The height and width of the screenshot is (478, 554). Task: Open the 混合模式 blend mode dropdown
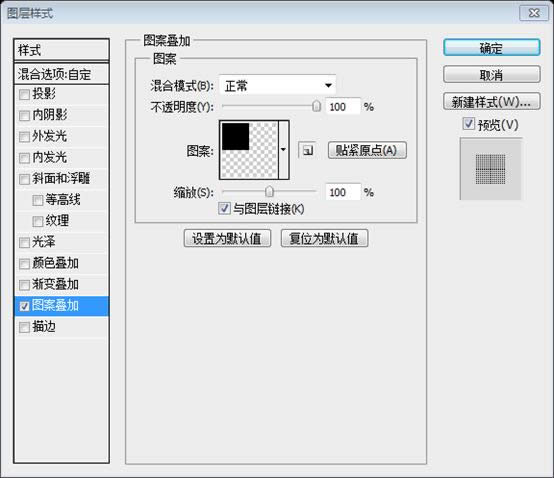[x=277, y=85]
